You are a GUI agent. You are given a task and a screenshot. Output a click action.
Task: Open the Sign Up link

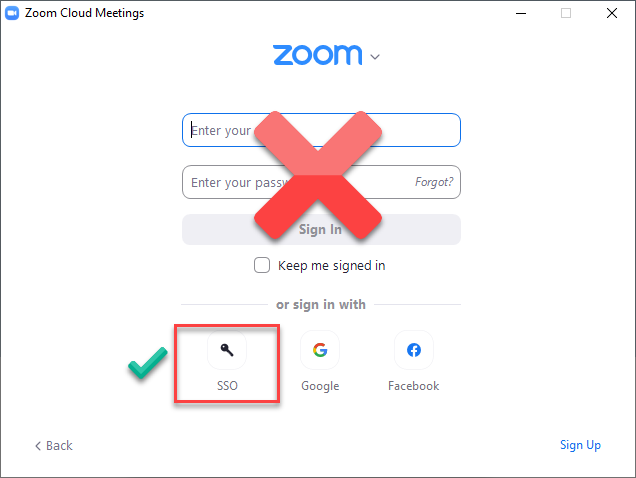pyautogui.click(x=580, y=445)
